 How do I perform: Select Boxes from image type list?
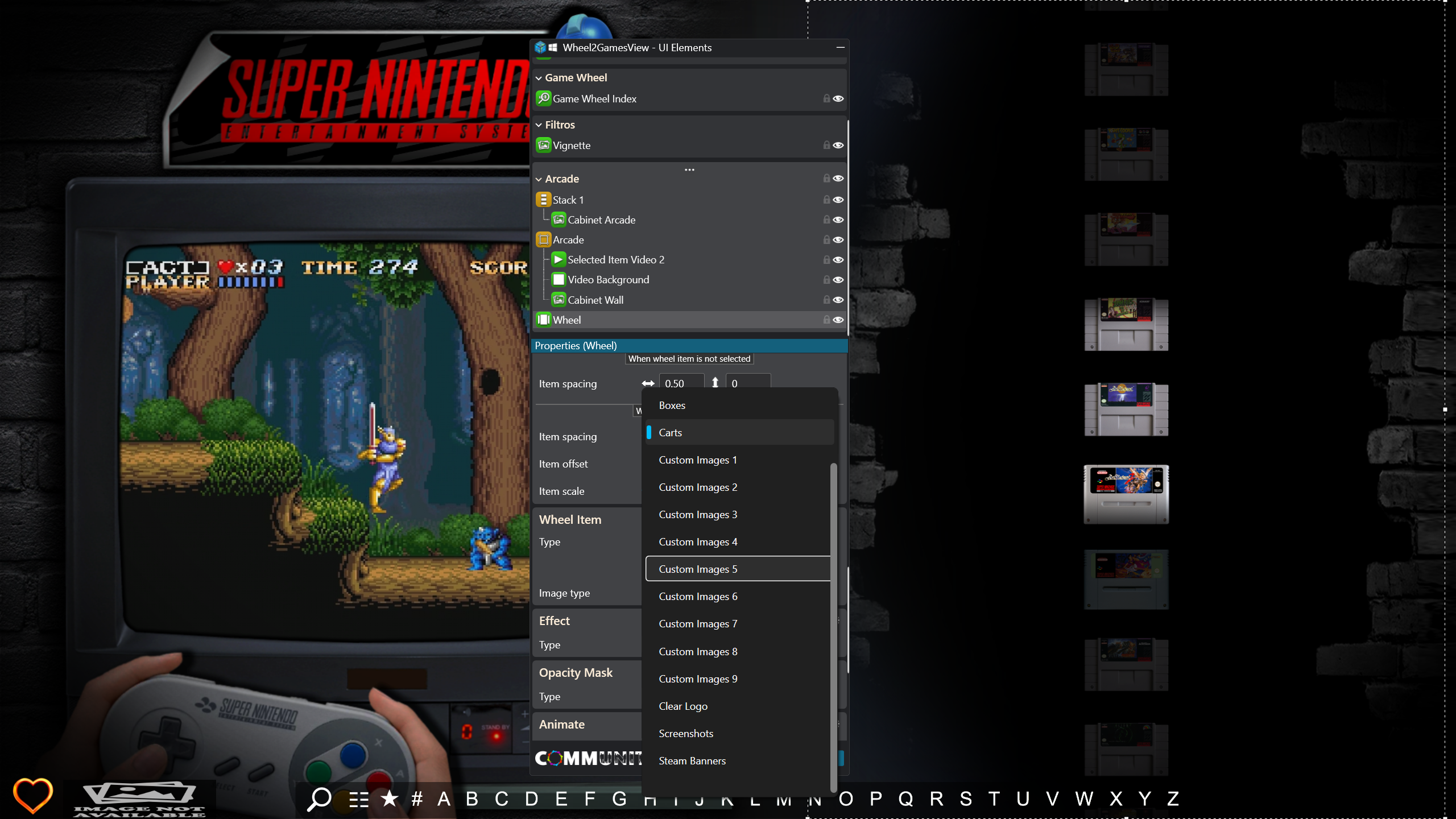point(739,405)
